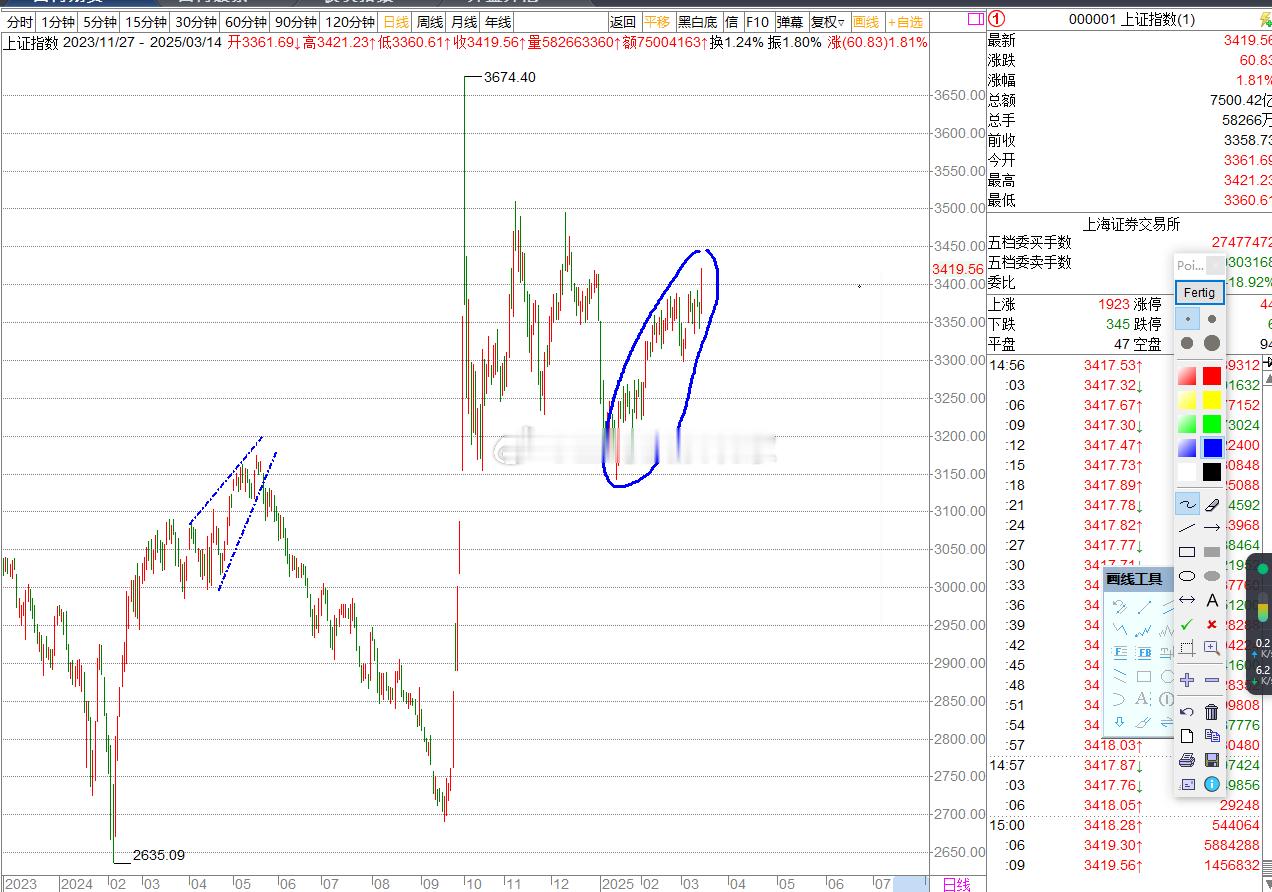The height and width of the screenshot is (892, 1272).
Task: Activate the magnifier zoom tool
Action: click(1212, 648)
